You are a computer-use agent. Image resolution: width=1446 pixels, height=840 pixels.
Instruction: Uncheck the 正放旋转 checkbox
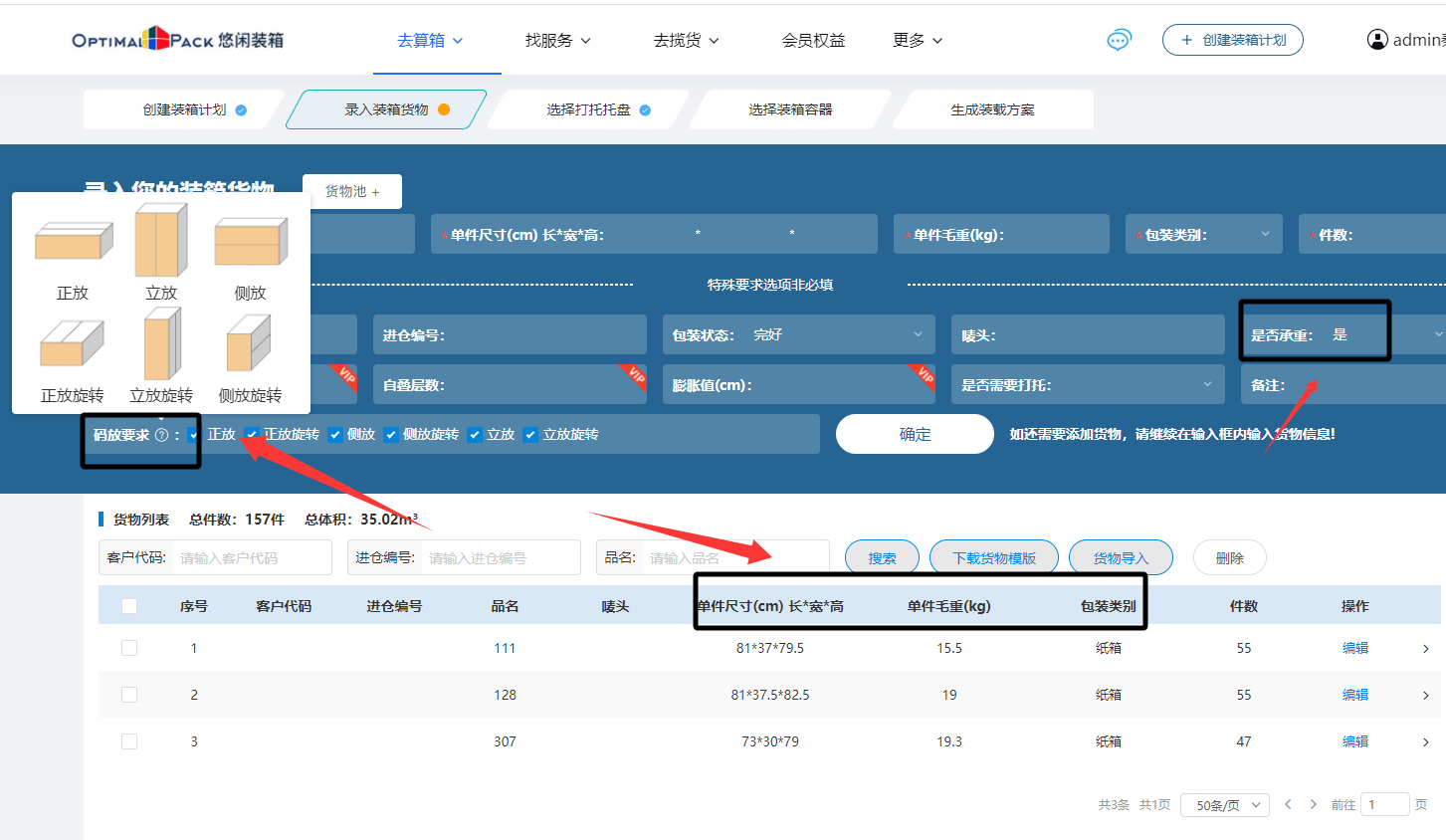pyautogui.click(x=252, y=435)
